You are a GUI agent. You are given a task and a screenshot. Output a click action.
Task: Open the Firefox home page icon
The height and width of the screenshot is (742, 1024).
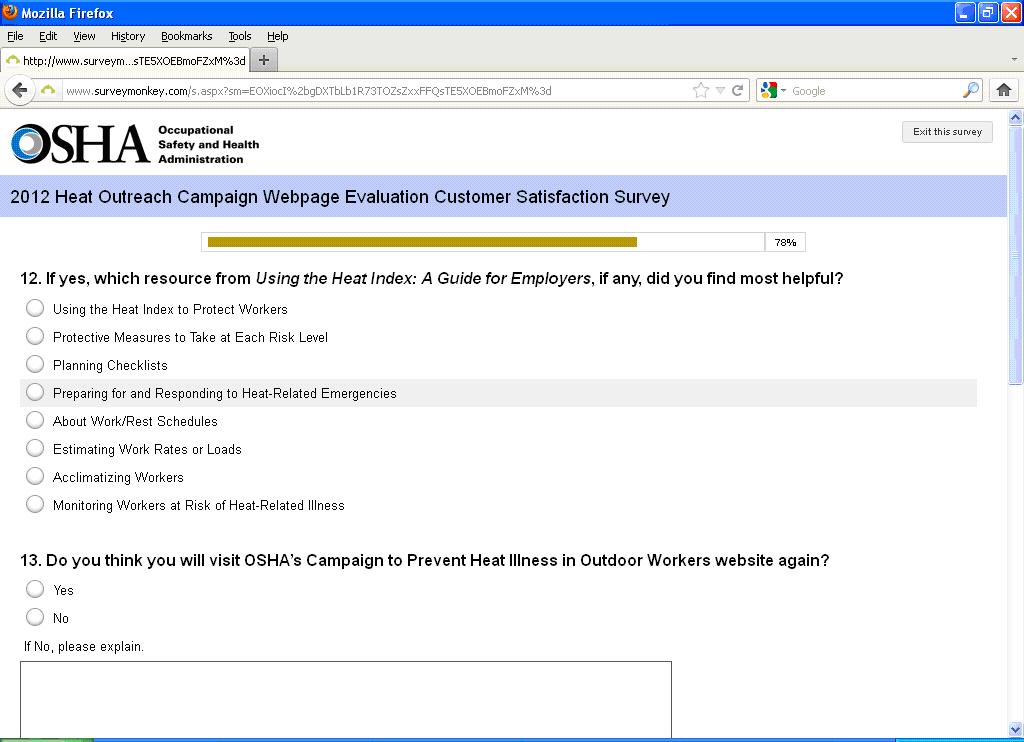(1004, 90)
